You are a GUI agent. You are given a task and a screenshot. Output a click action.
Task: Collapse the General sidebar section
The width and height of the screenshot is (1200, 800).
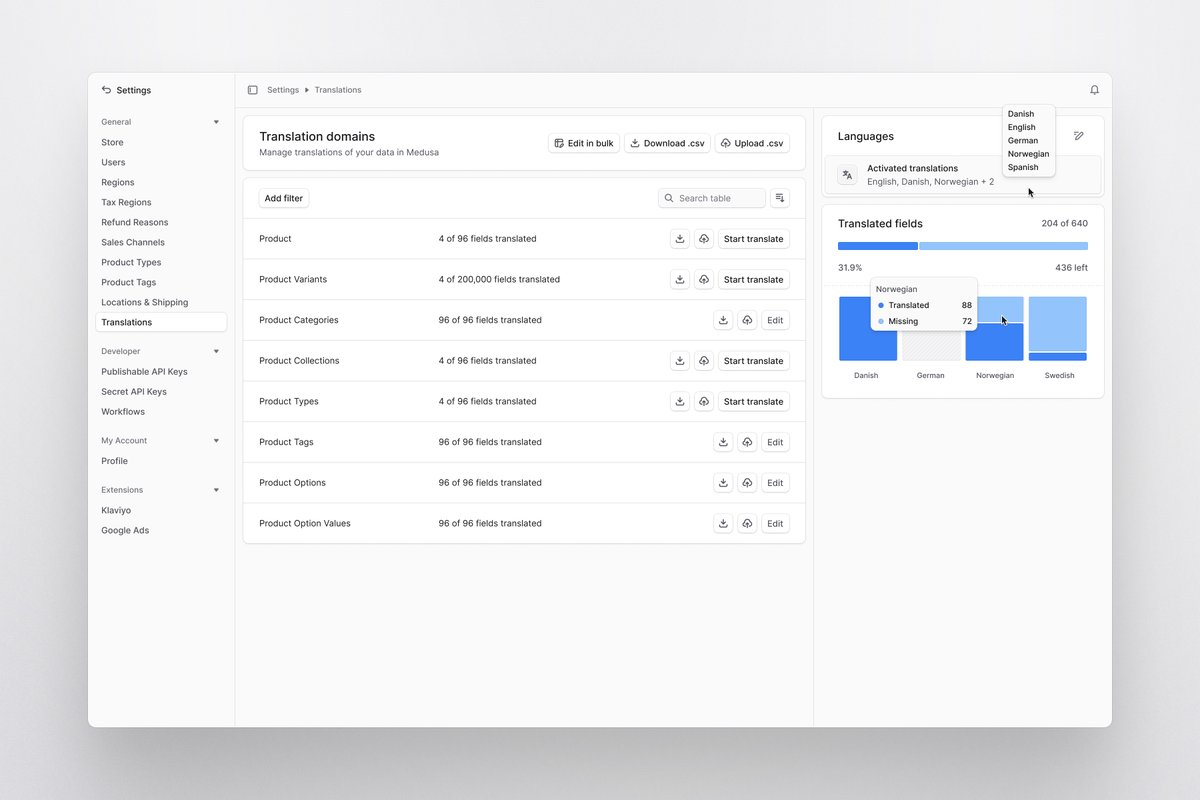(216, 122)
